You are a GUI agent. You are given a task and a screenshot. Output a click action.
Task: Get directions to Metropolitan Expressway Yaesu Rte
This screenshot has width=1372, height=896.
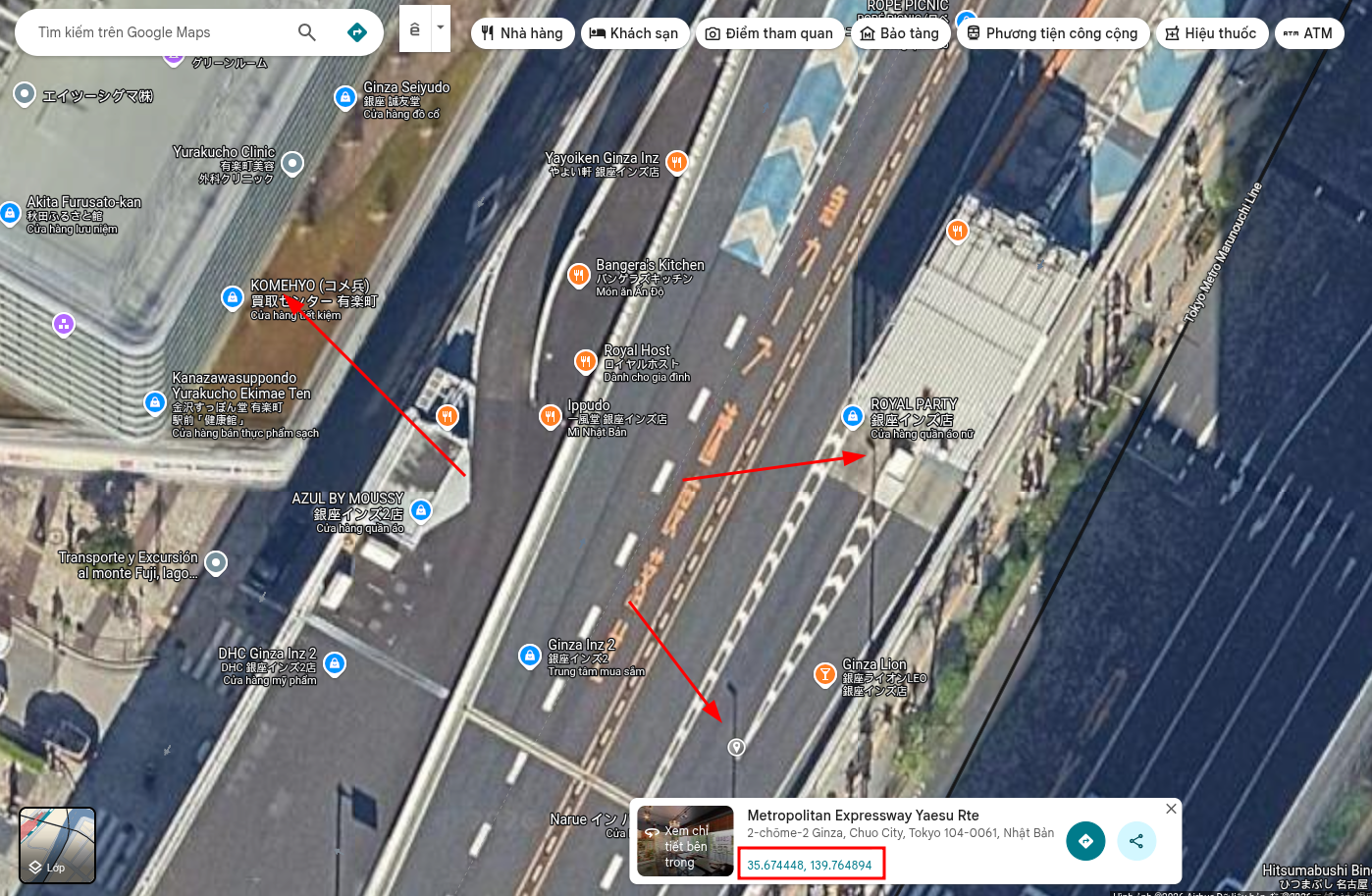click(1085, 841)
